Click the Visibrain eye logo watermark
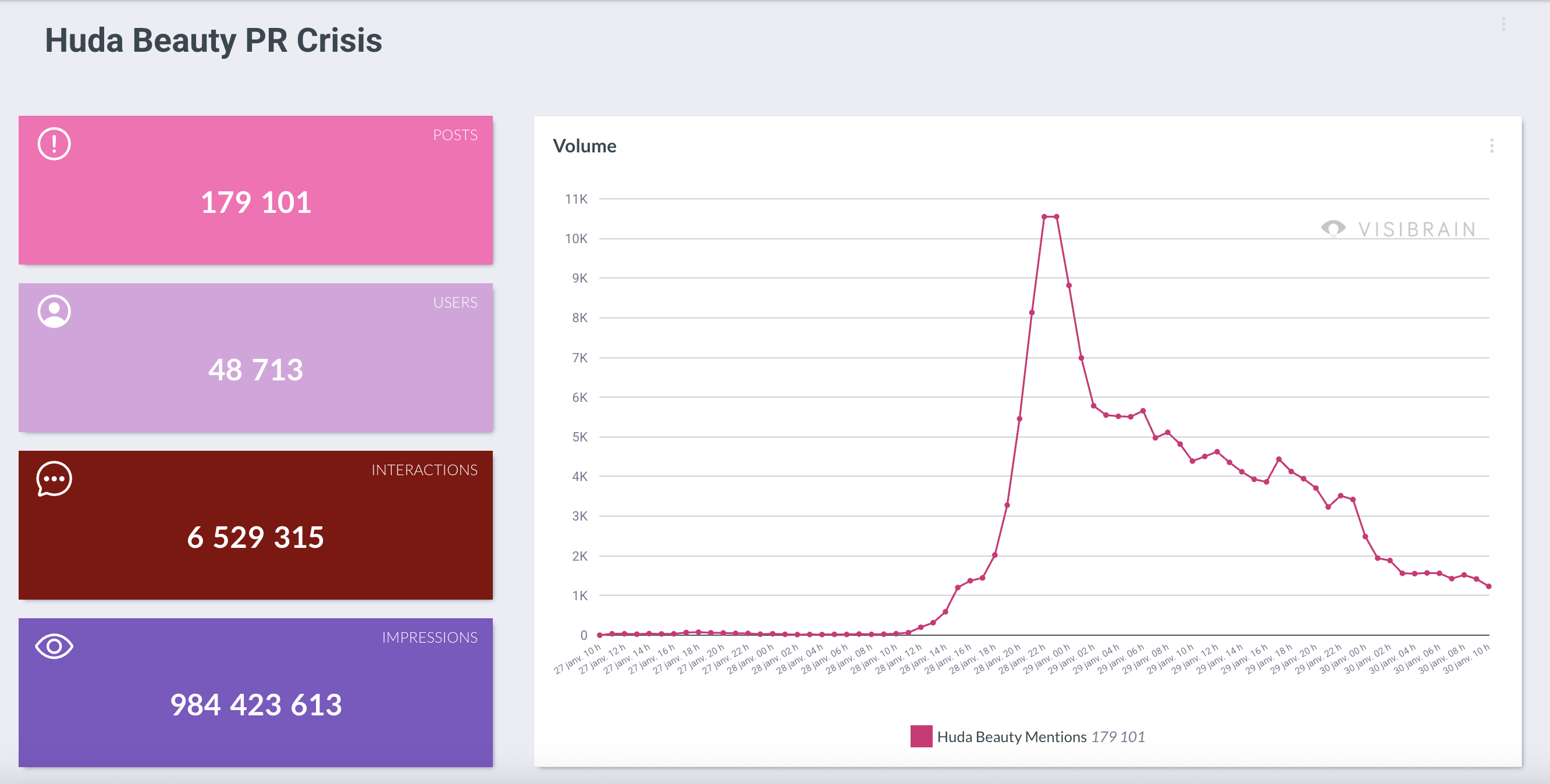 [1333, 228]
